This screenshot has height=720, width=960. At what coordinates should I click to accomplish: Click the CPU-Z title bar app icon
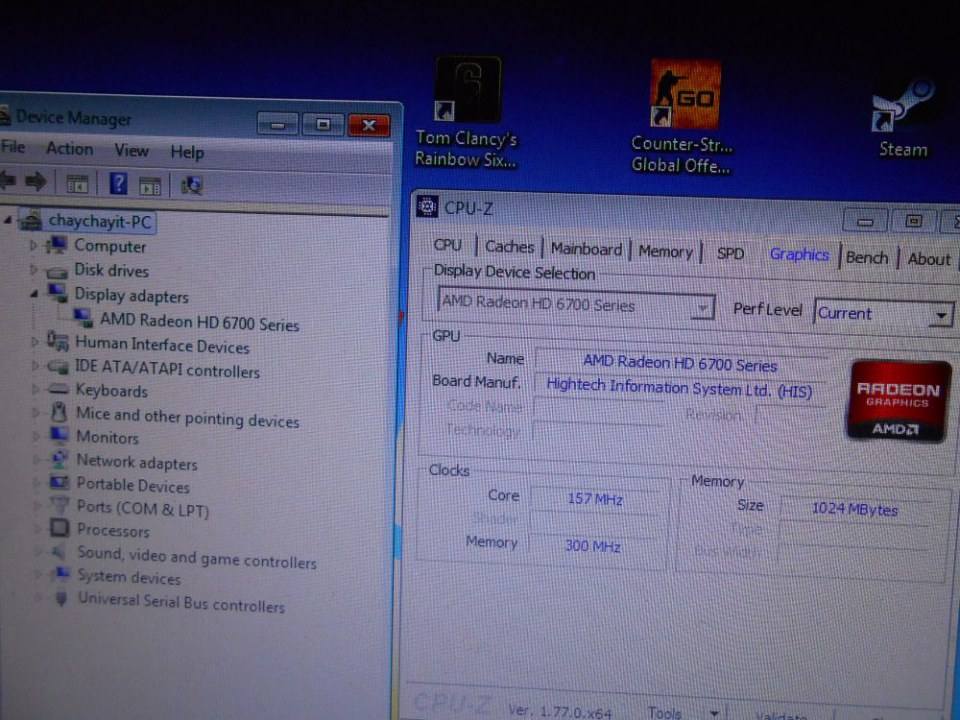(427, 207)
